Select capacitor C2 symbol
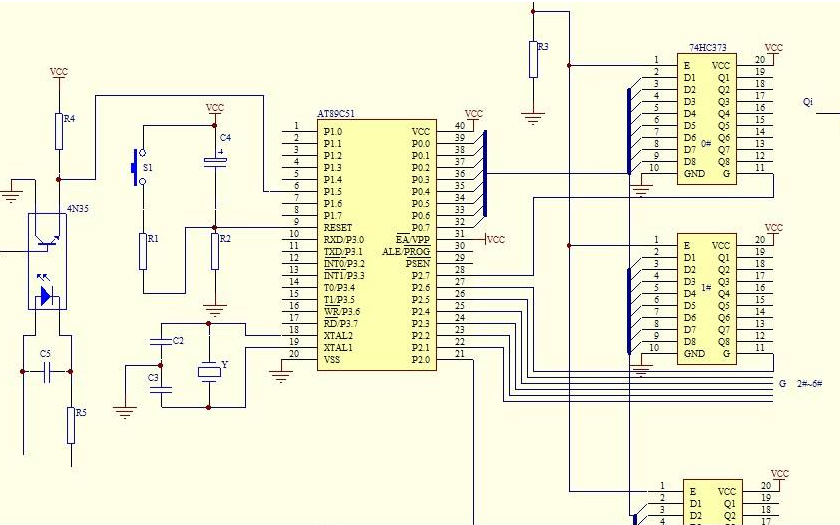840x525 pixels. [157, 342]
